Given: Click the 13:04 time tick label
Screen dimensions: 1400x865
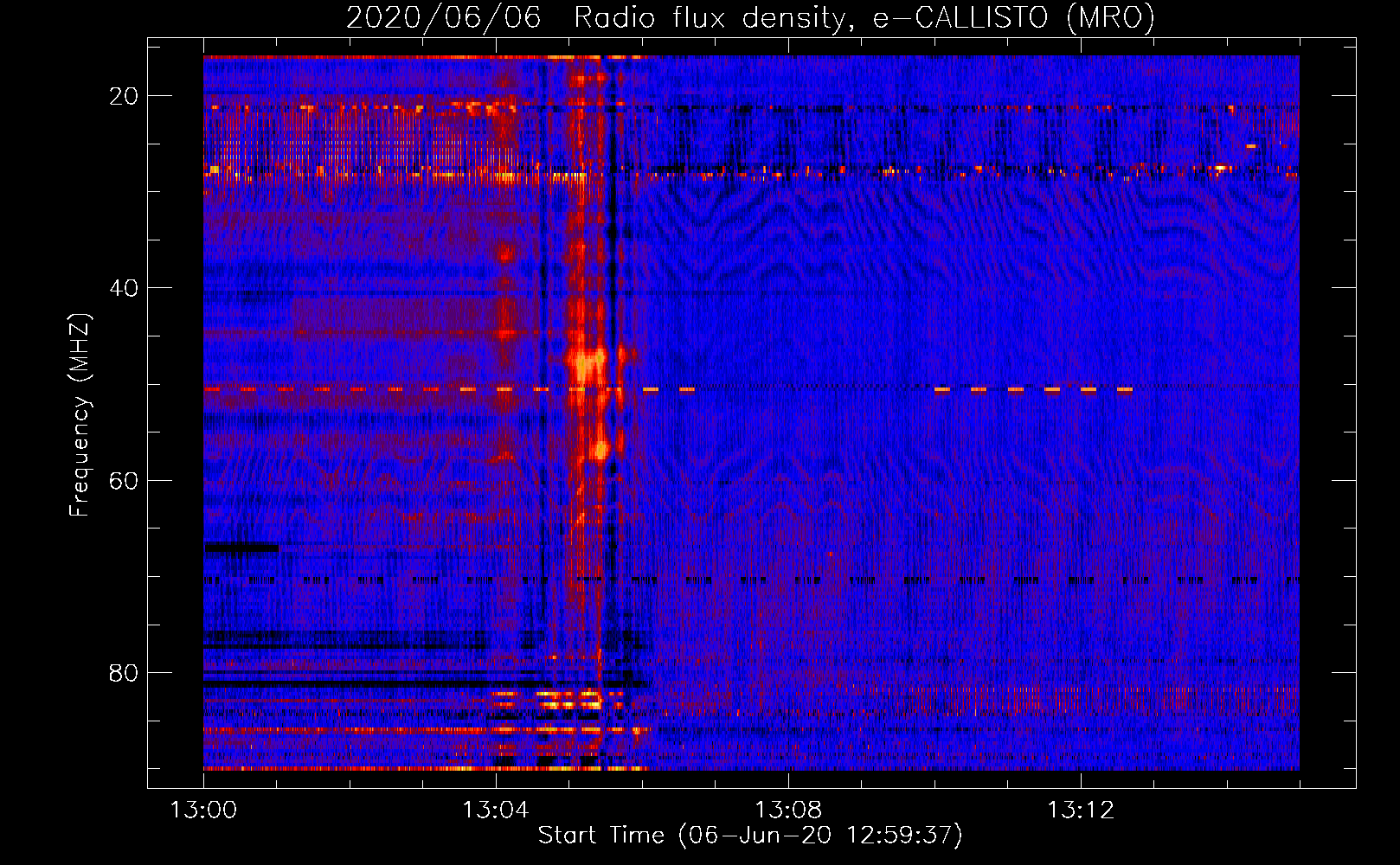Looking at the screenshot, I should [x=496, y=811].
